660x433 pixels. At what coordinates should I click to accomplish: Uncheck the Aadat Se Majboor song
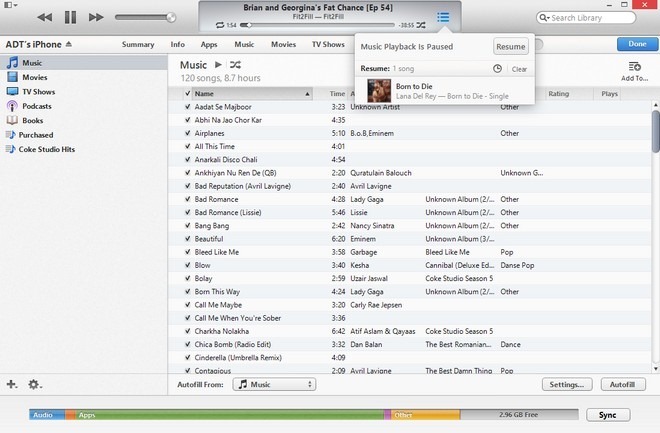coord(187,107)
